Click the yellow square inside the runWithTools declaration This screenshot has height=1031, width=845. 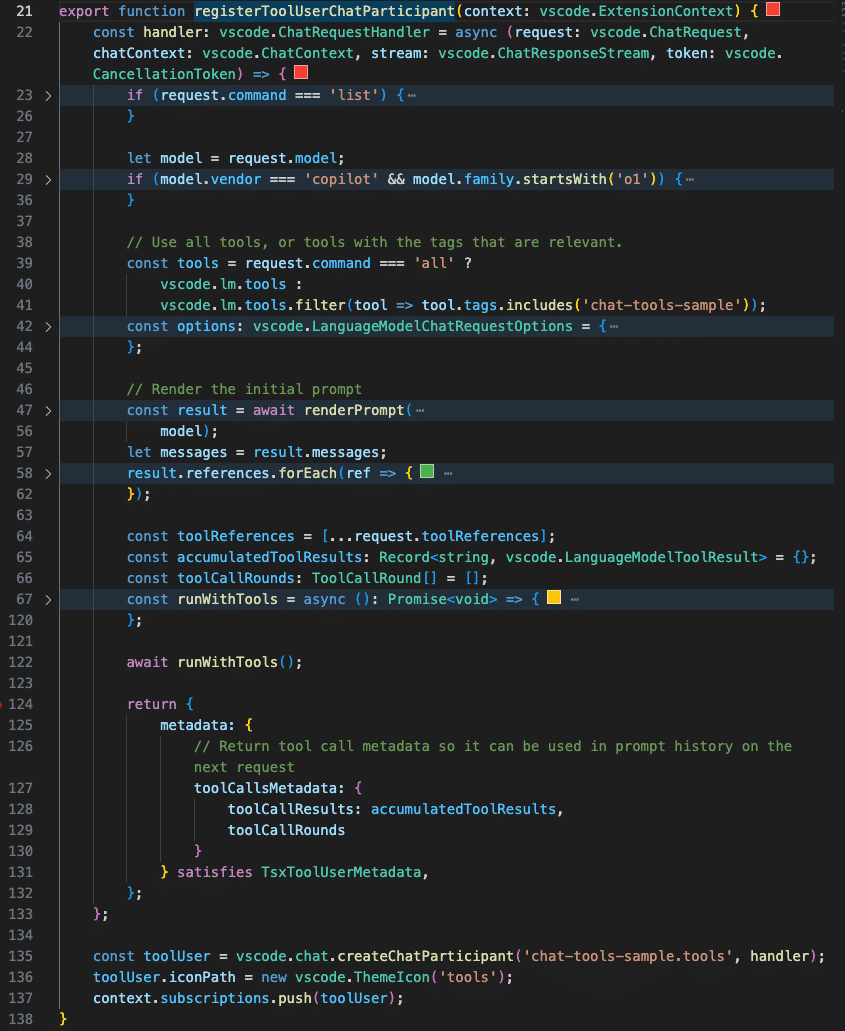coord(553,598)
